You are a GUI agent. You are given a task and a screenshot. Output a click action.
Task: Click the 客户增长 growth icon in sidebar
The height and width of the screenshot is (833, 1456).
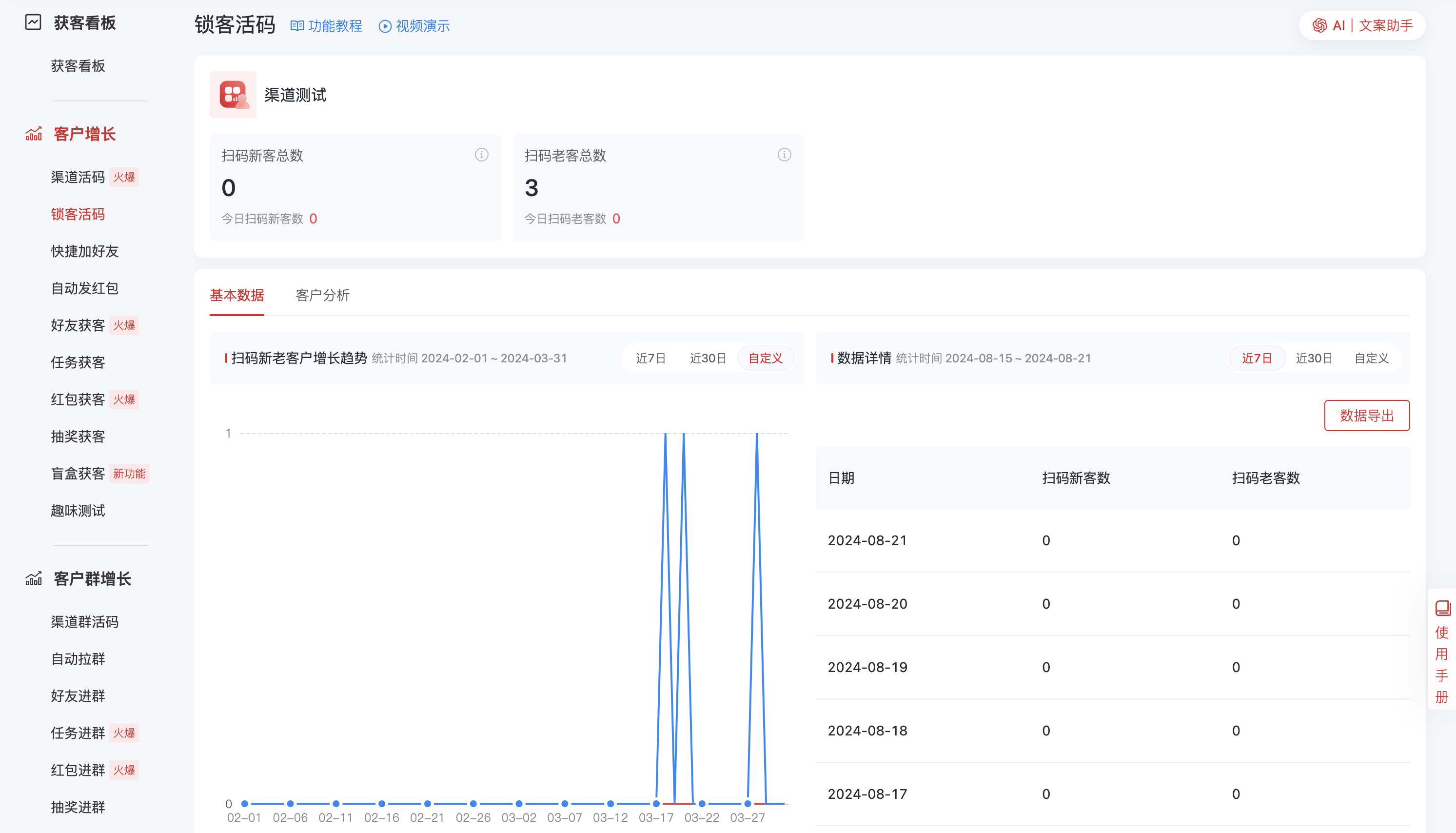[34, 134]
